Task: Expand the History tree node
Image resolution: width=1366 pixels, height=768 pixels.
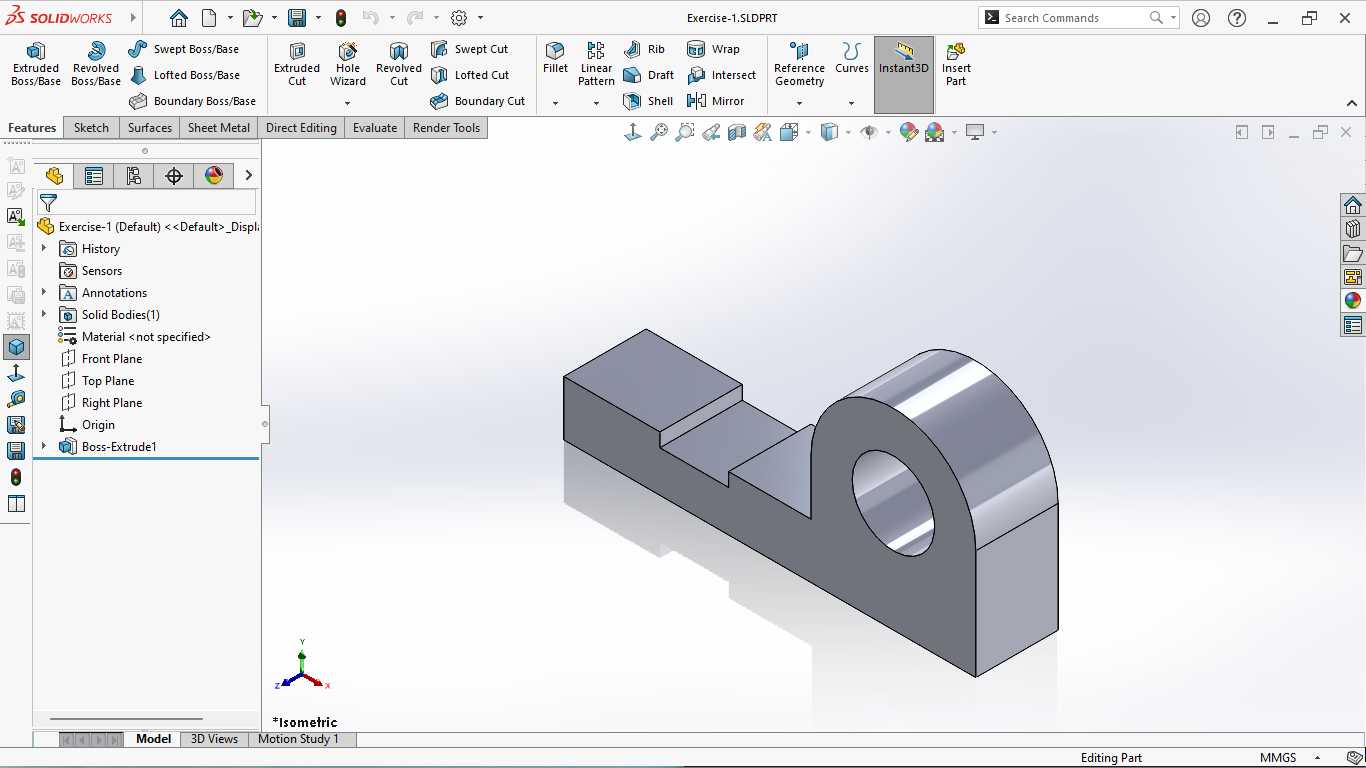Action: (x=43, y=248)
